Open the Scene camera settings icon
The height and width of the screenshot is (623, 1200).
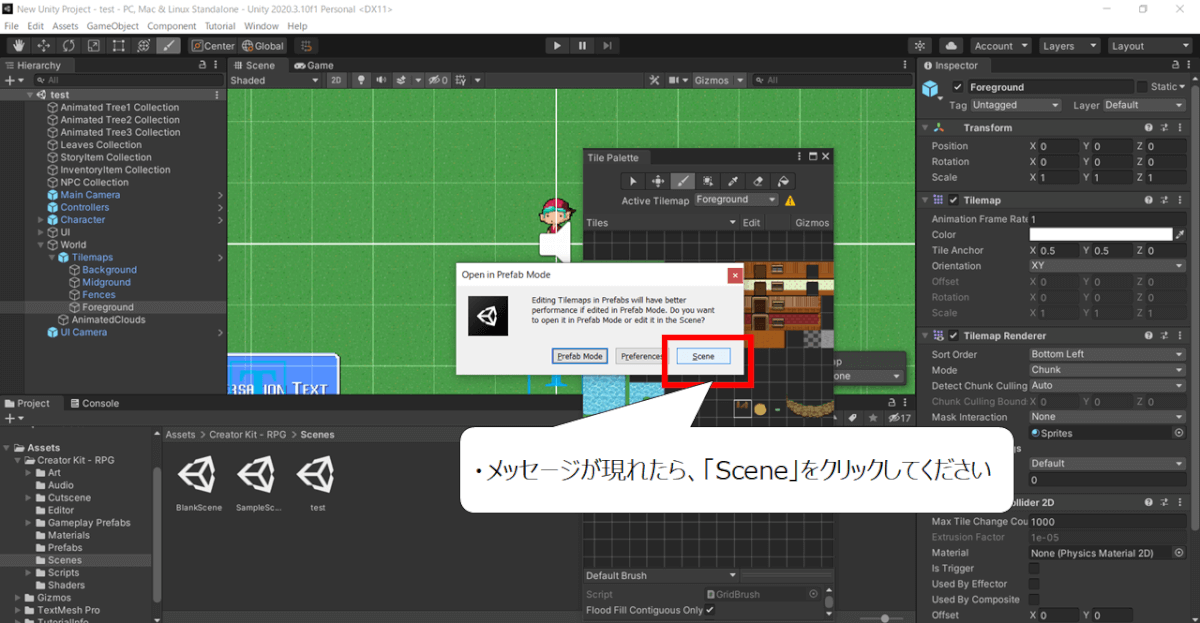coord(675,80)
